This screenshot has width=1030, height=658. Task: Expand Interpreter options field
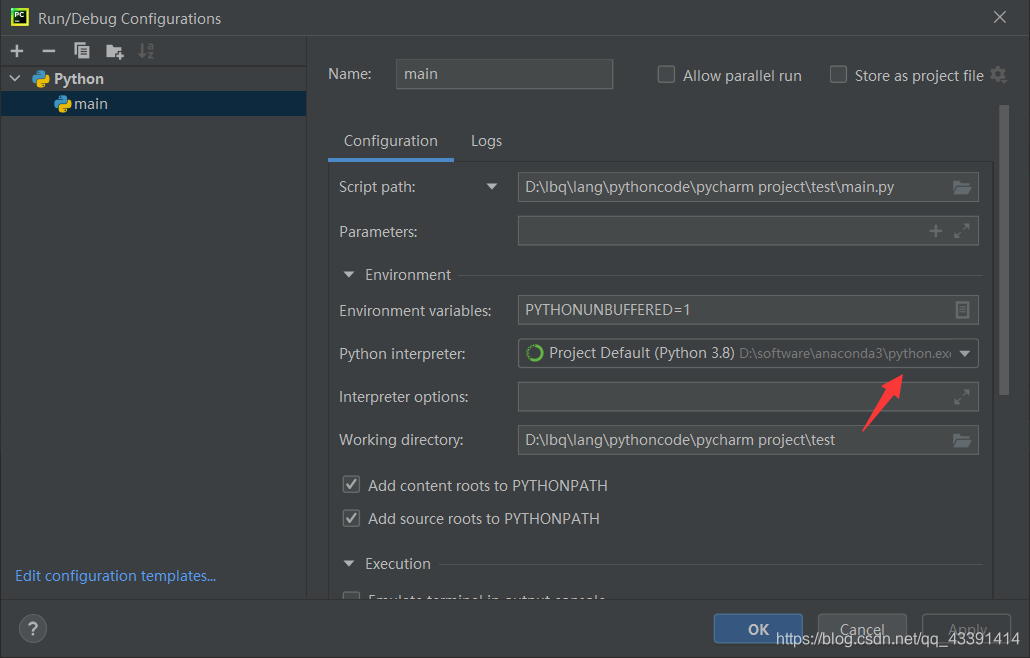962,397
